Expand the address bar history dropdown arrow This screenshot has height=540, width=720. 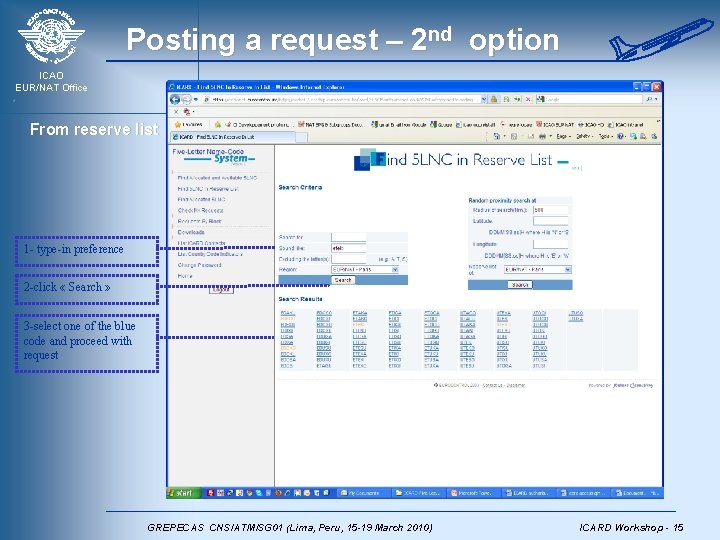(484, 99)
